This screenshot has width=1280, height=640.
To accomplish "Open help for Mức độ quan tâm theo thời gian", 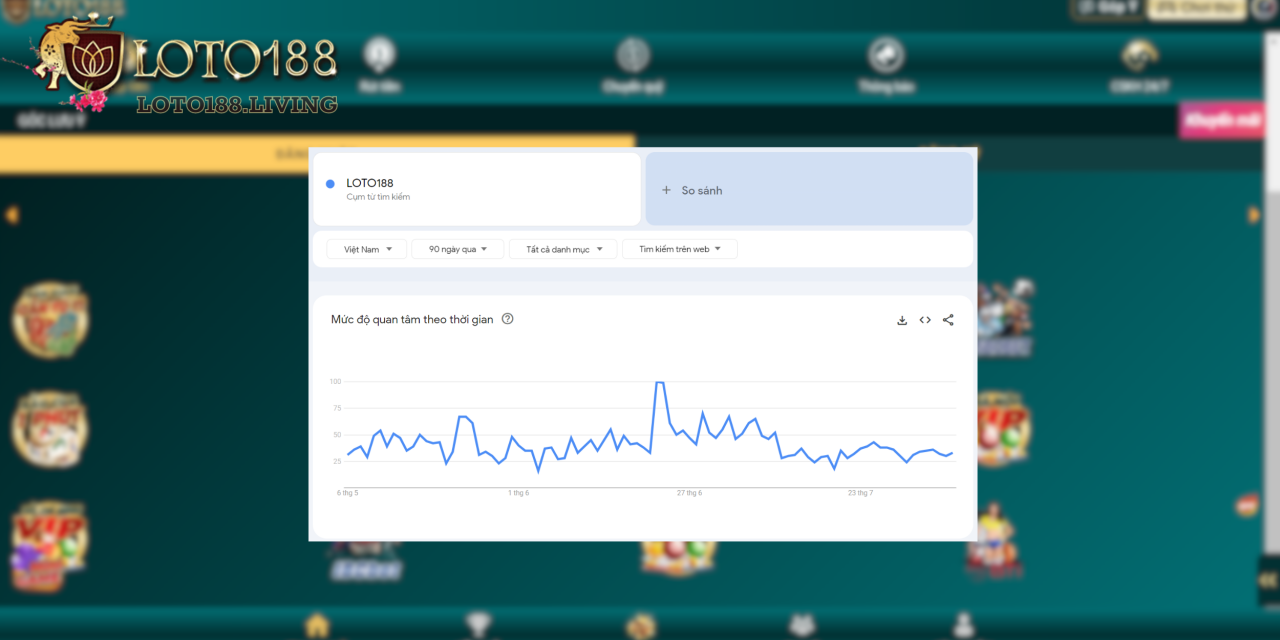I will [507, 319].
